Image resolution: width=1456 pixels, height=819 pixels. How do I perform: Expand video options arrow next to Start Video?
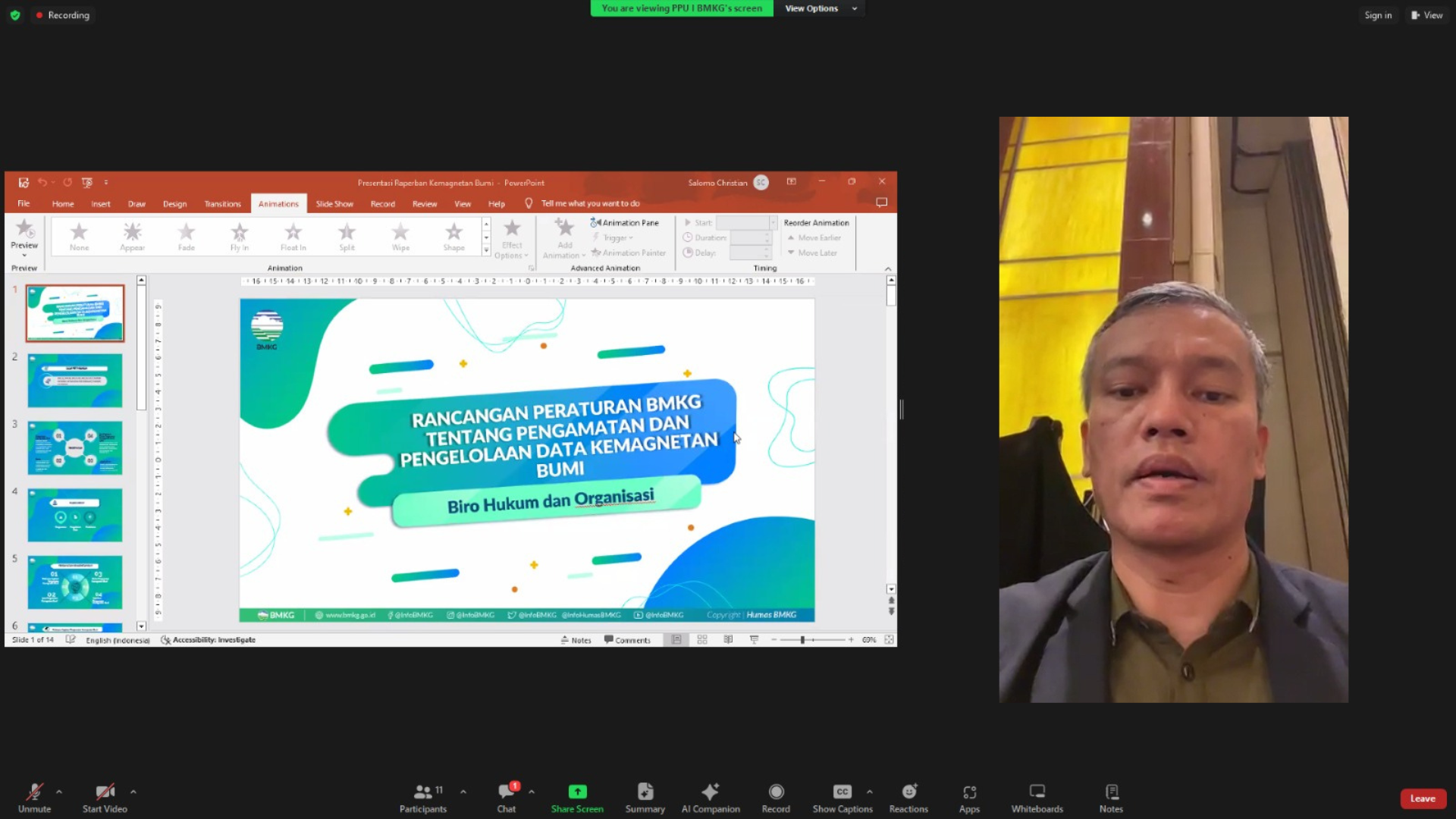(133, 792)
